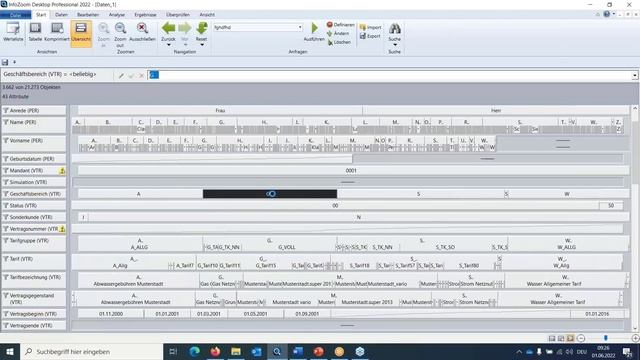Click the warning icon on Mandant (VTR)

[62, 171]
